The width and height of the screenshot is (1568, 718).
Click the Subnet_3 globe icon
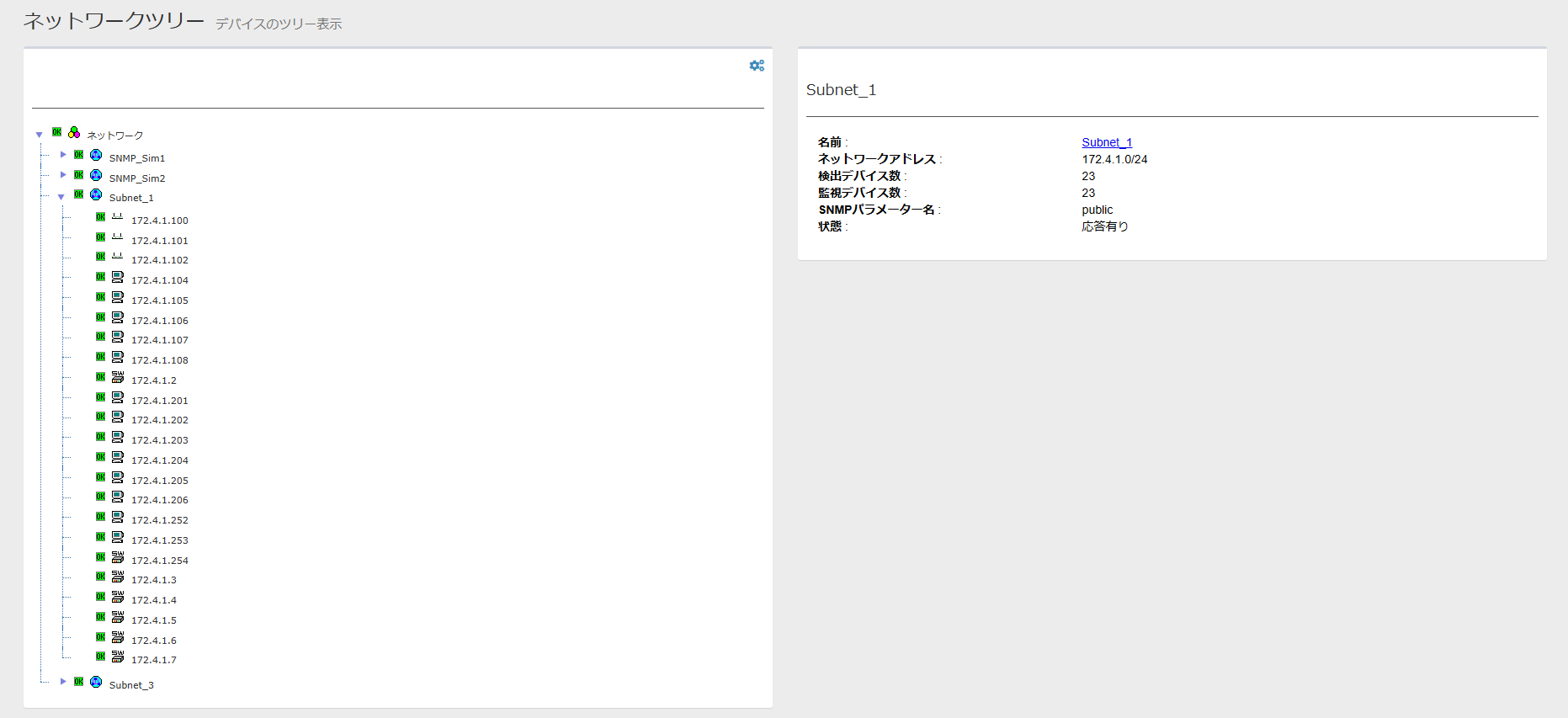point(96,683)
